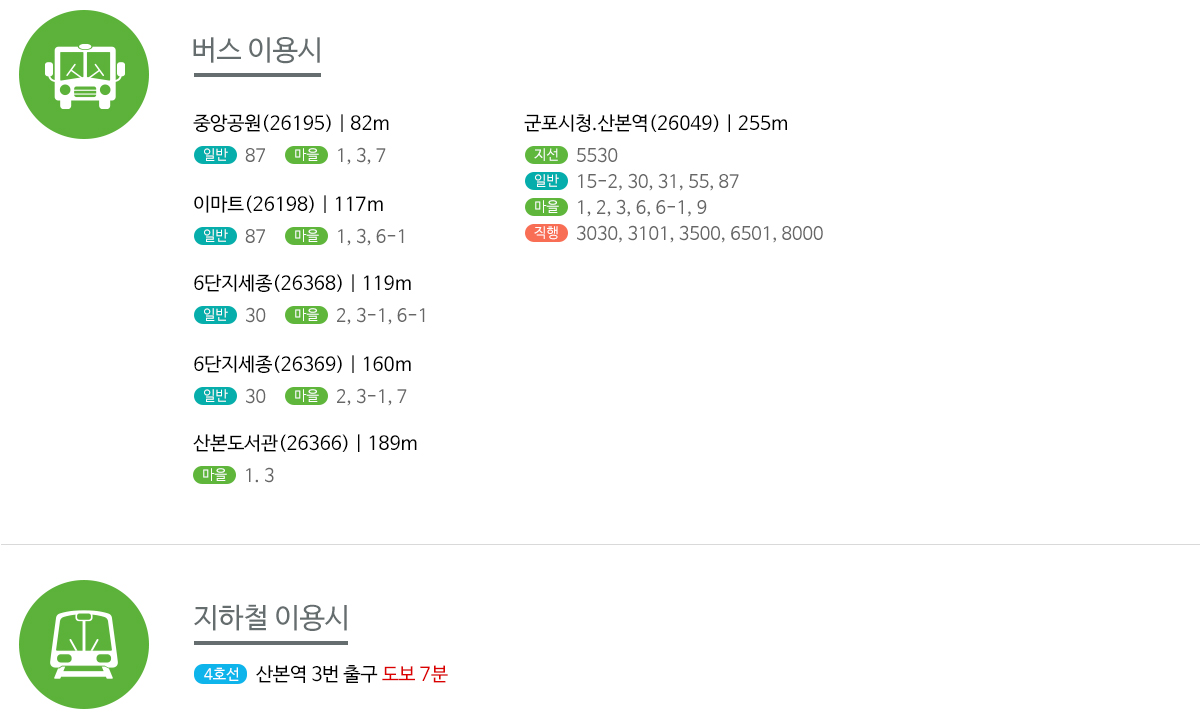
Task: Click the 6단지세종(26369) 160m stop
Action: 302,364
